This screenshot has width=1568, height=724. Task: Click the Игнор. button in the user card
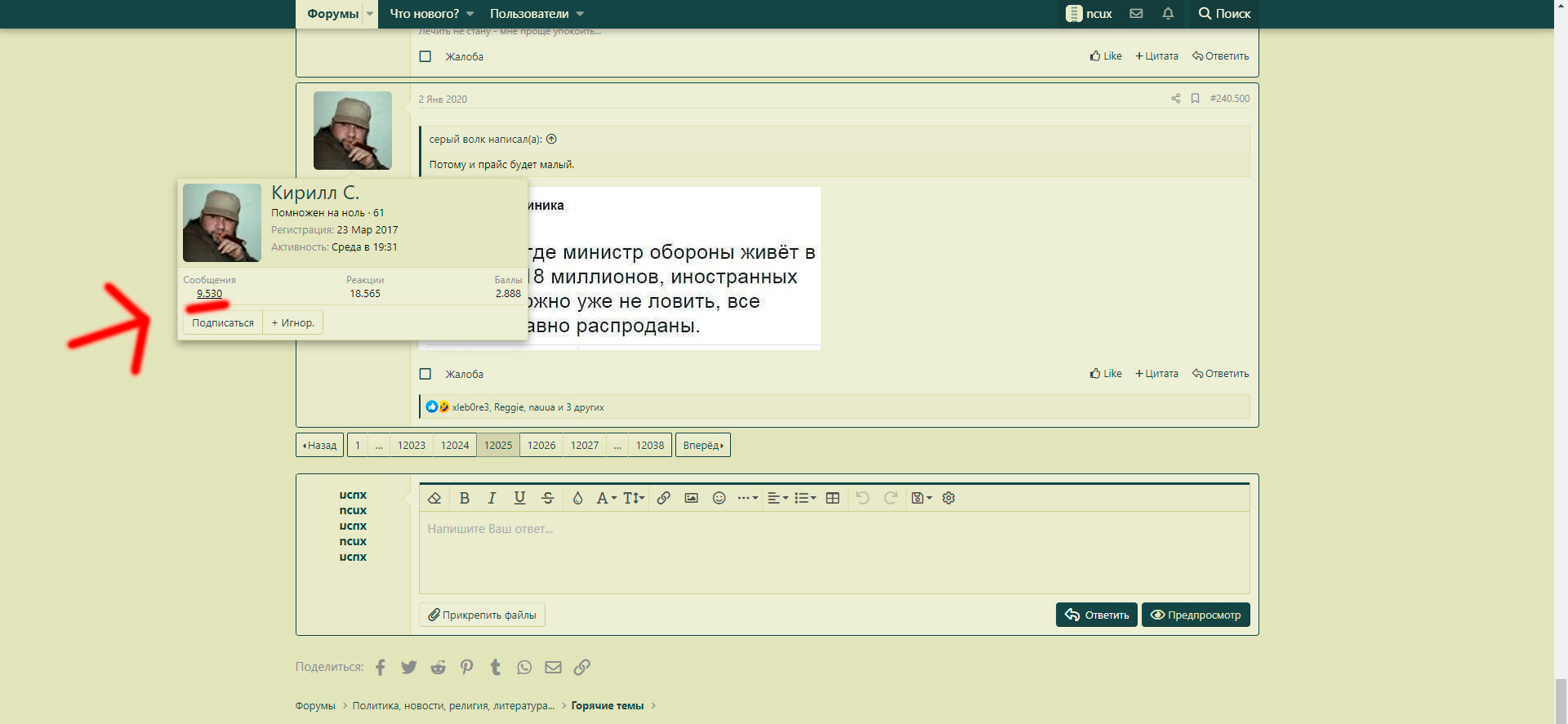[293, 323]
